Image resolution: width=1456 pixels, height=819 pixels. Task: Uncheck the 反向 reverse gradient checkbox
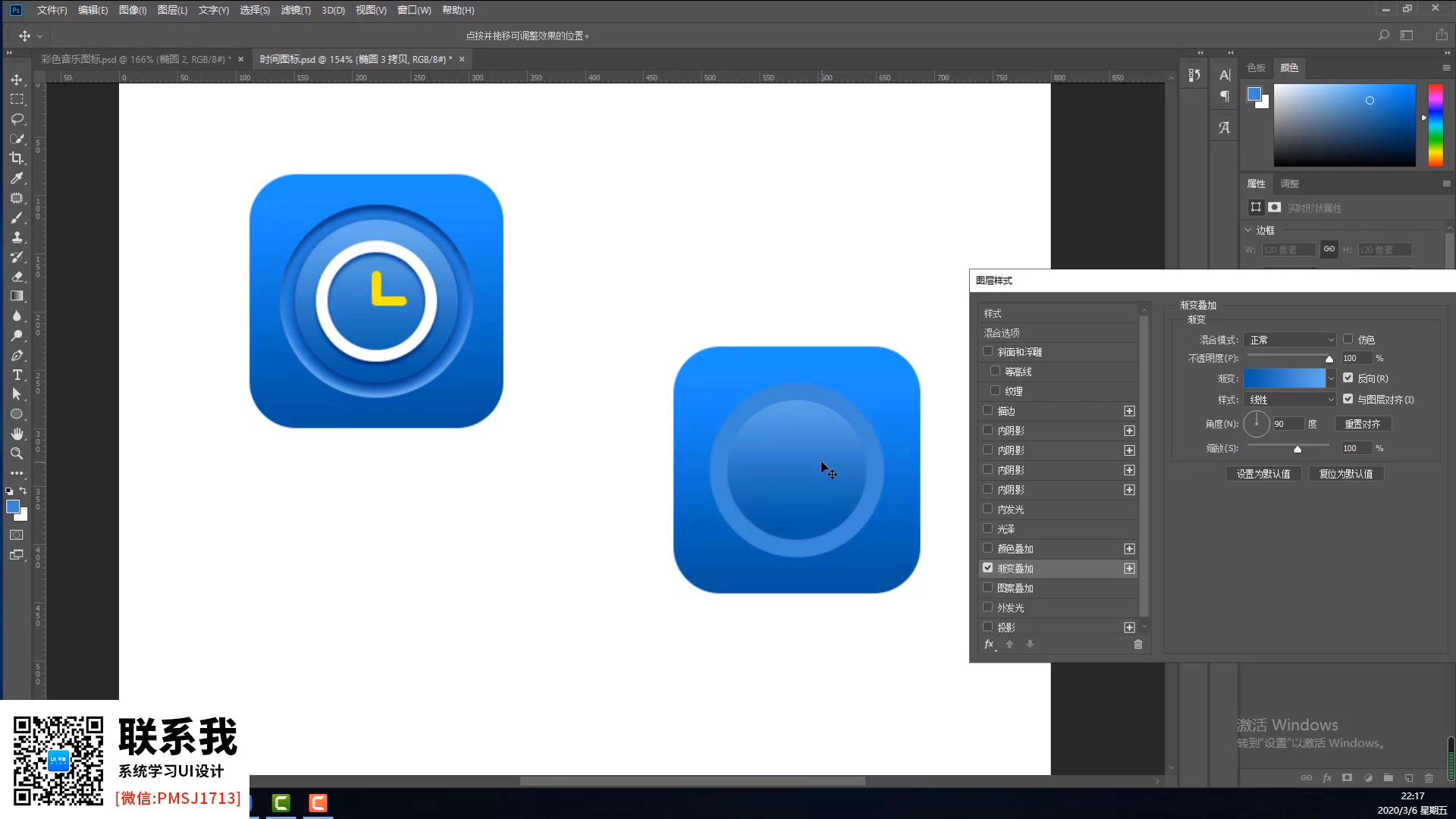1348,378
